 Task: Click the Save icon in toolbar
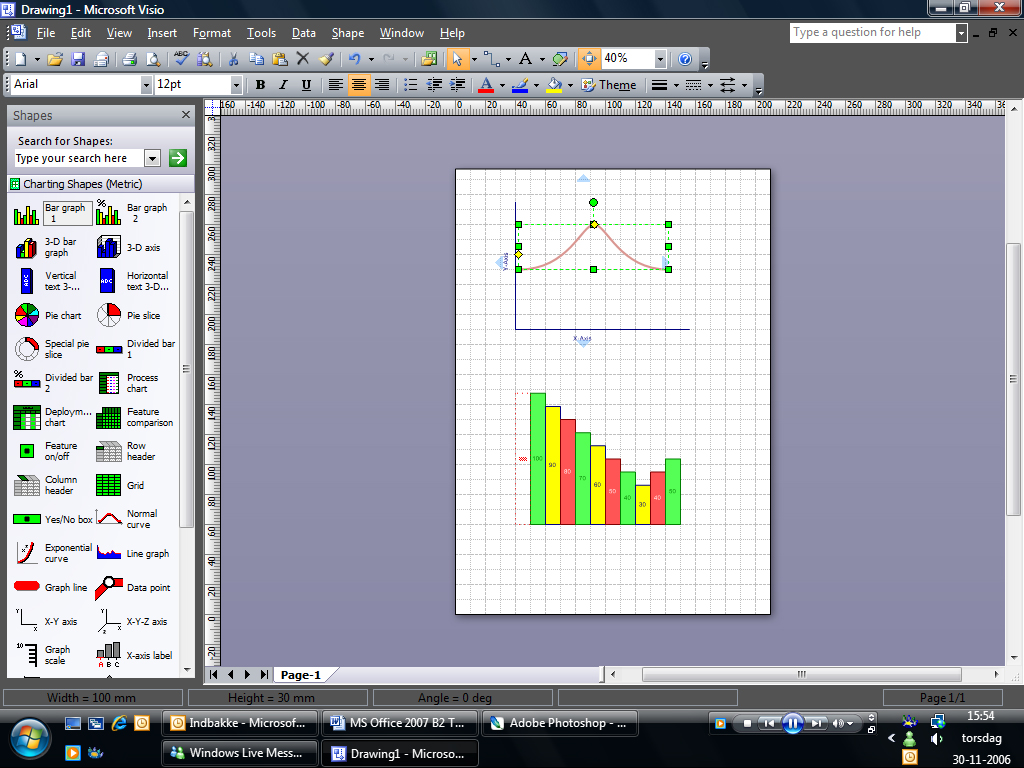[78, 59]
